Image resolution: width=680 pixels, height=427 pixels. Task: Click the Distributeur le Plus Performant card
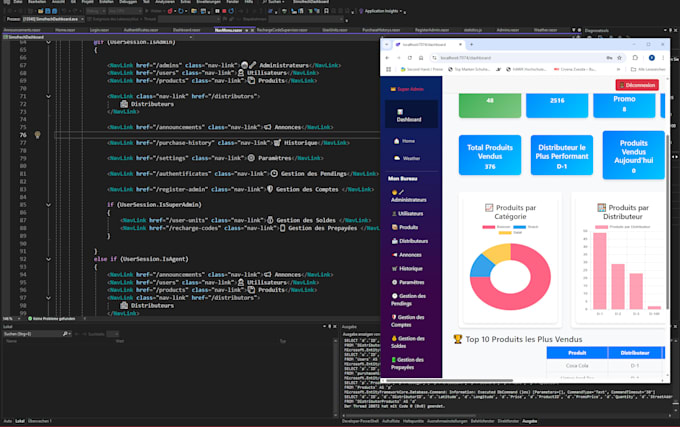(562, 155)
